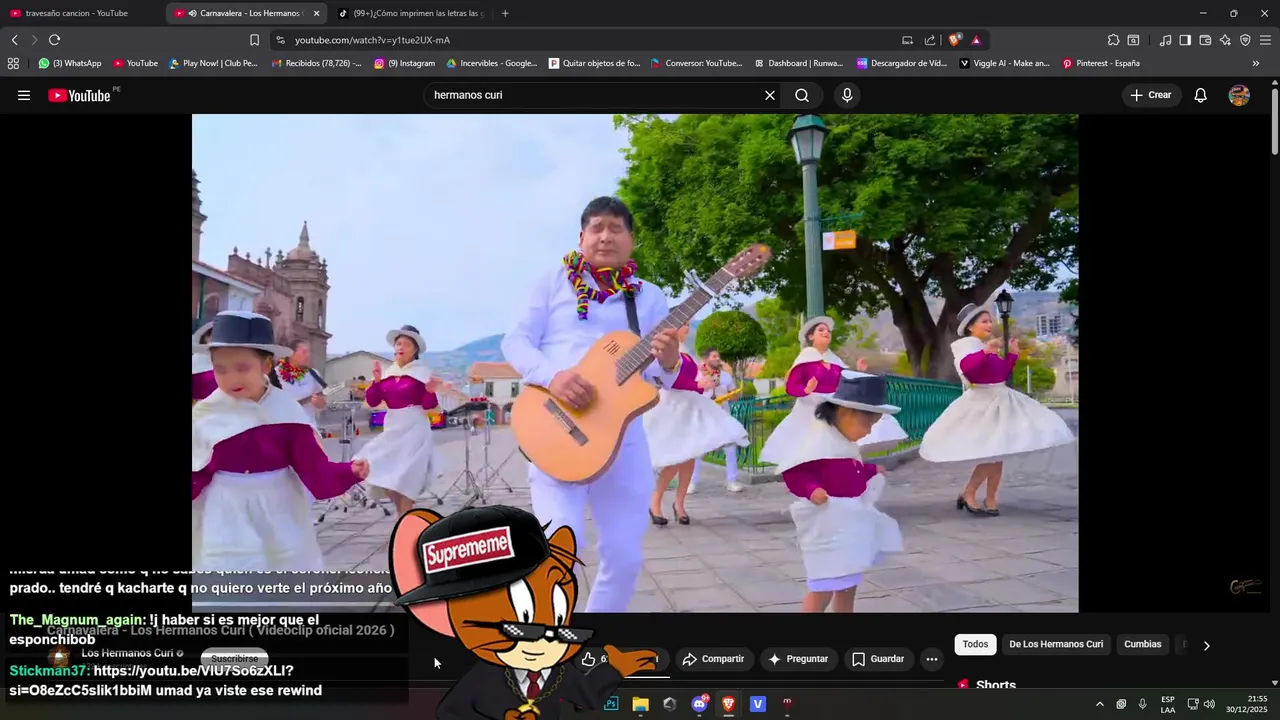Open a new browser tab

click(504, 13)
